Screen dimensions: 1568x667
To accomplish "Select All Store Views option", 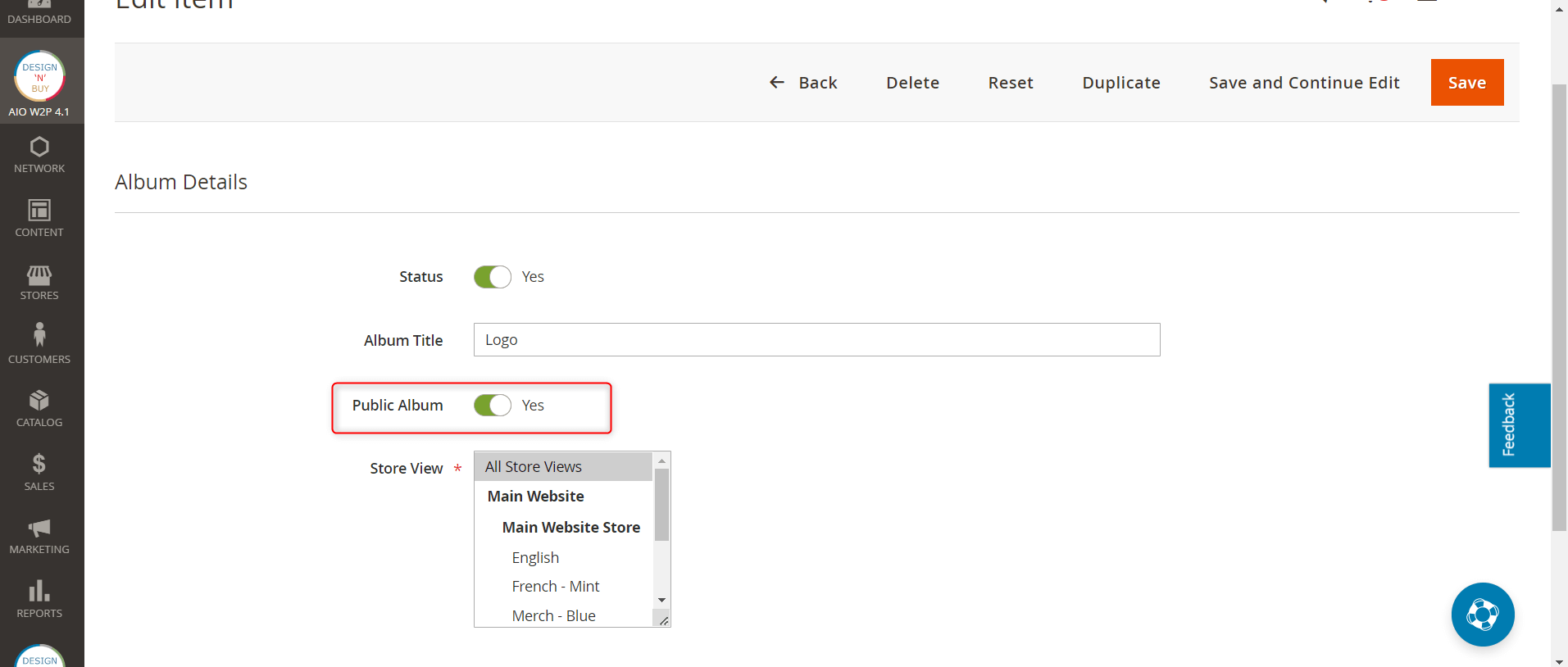I will pyautogui.click(x=564, y=467).
